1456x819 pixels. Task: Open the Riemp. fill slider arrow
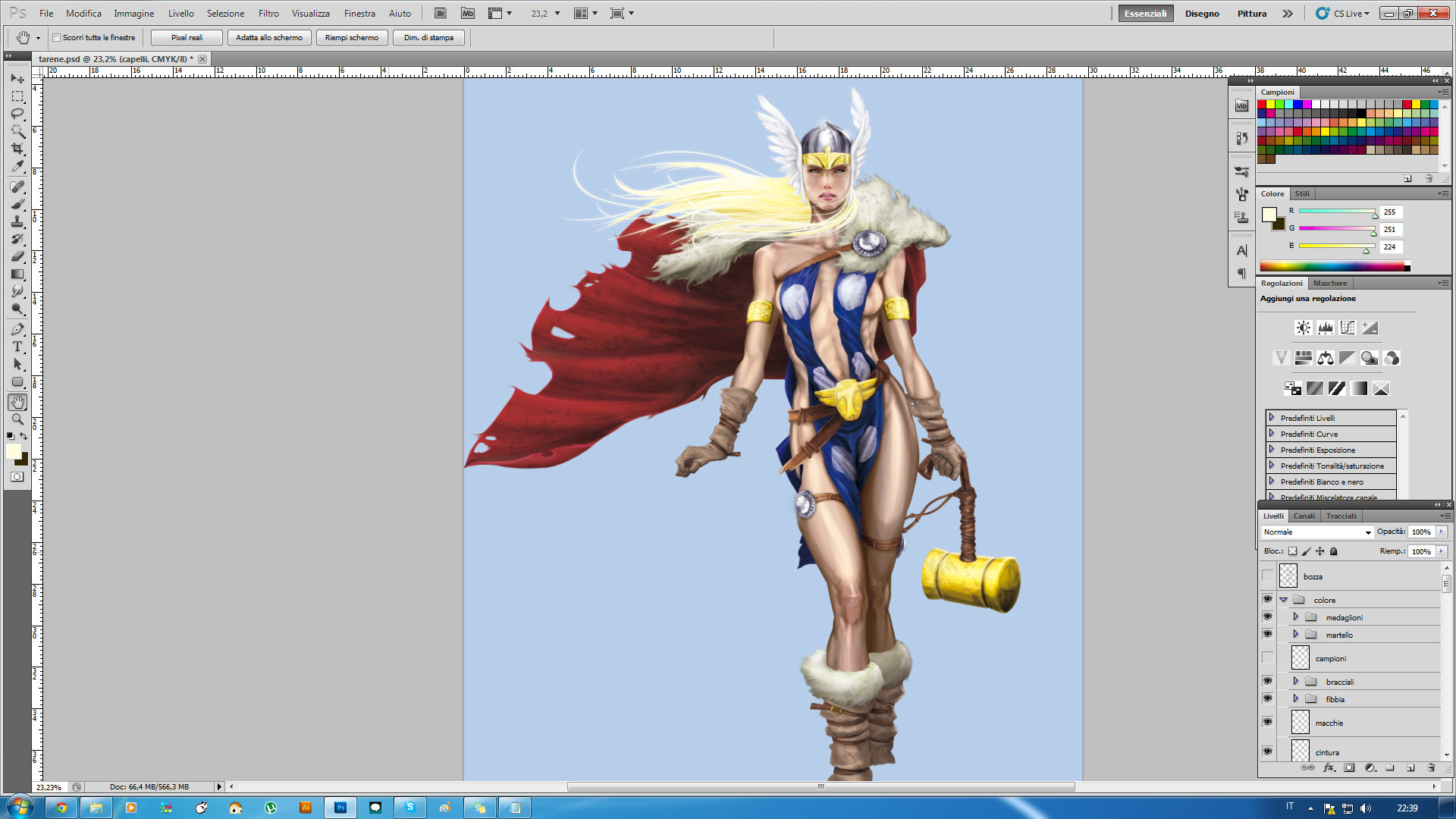tap(1442, 551)
